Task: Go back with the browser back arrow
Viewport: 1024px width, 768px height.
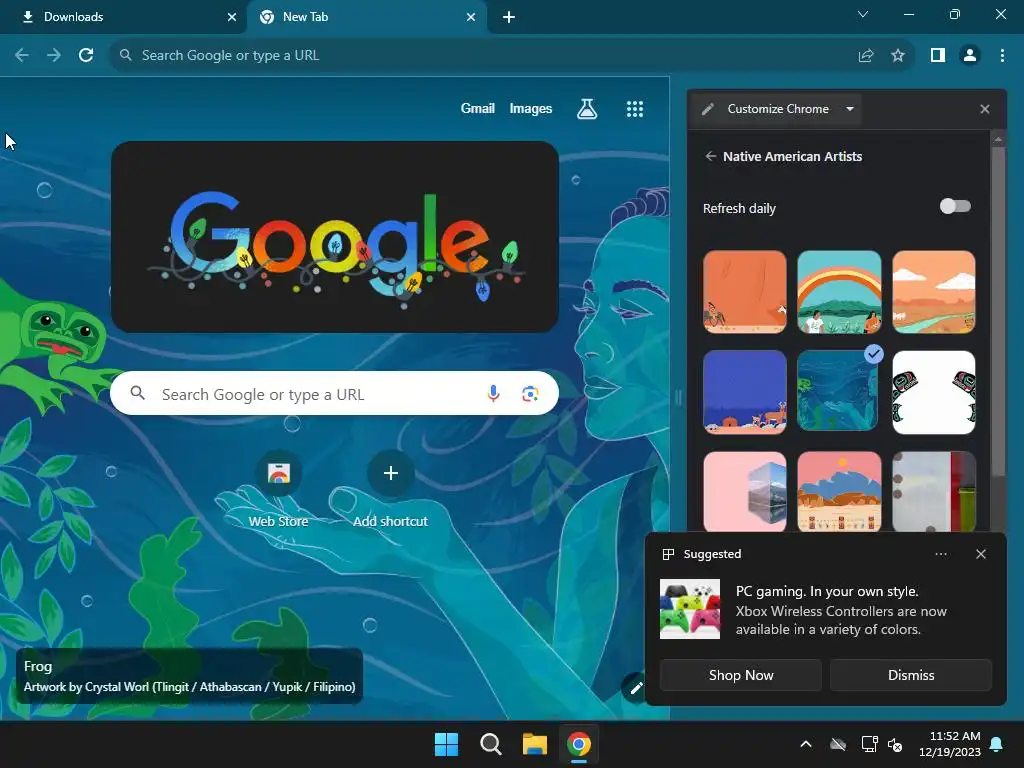Action: (22, 56)
